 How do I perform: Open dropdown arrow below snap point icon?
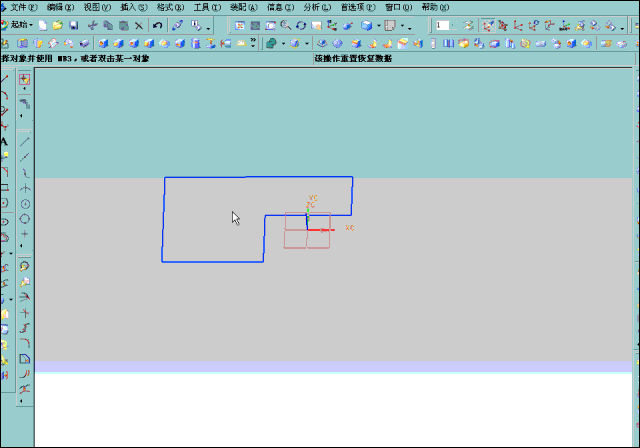tap(24, 89)
